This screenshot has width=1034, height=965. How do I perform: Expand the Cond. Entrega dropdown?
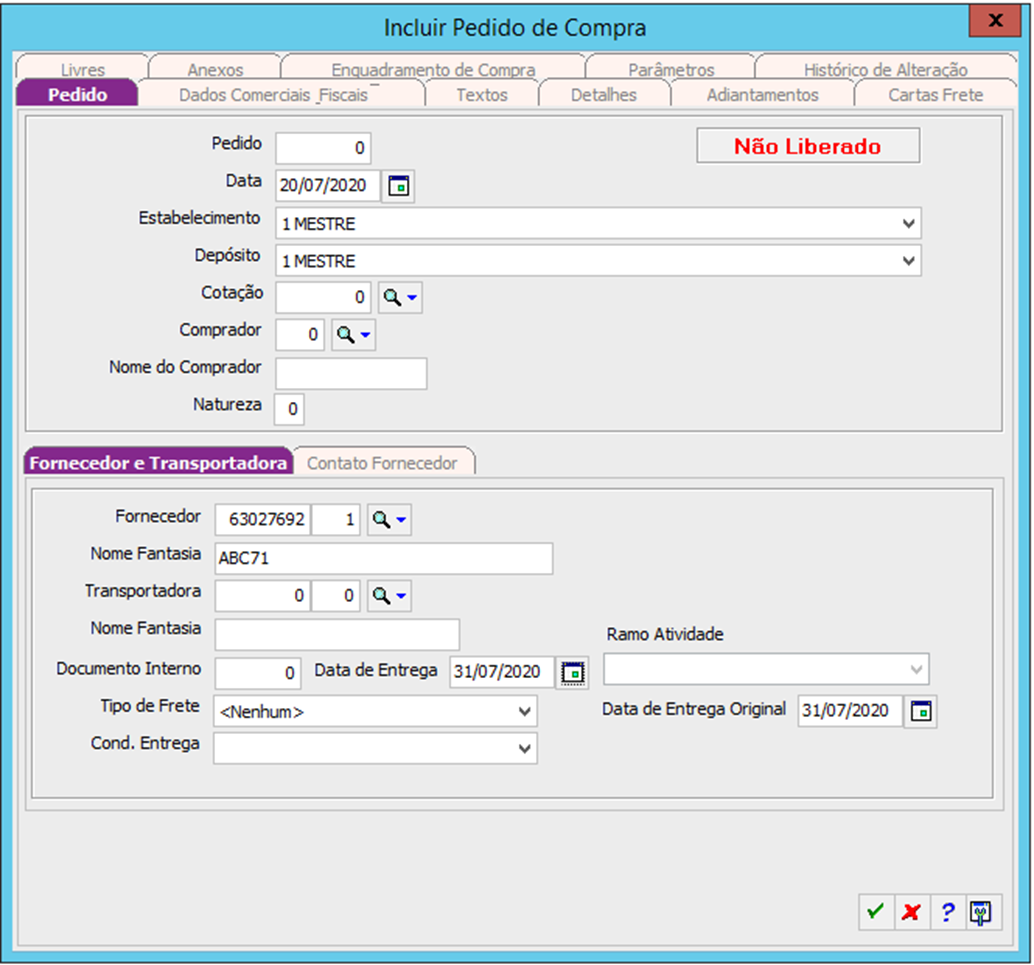click(524, 749)
